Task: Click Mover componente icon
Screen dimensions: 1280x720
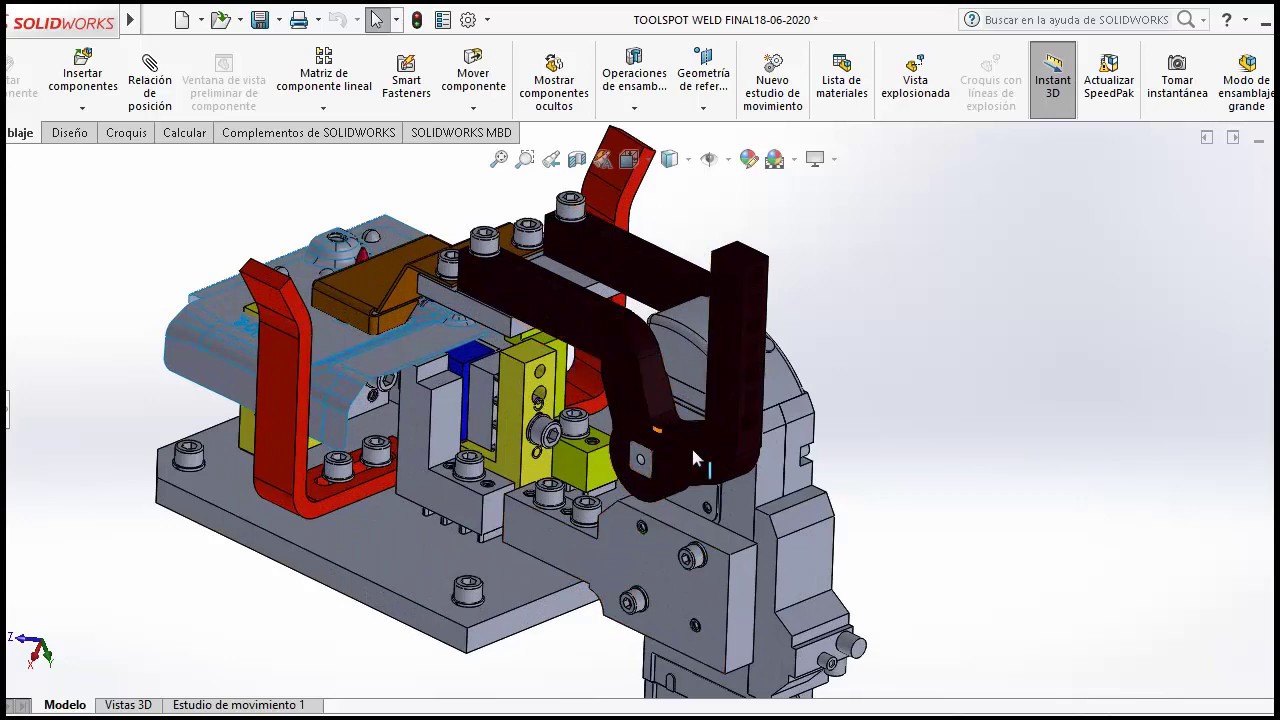Action: tap(473, 57)
